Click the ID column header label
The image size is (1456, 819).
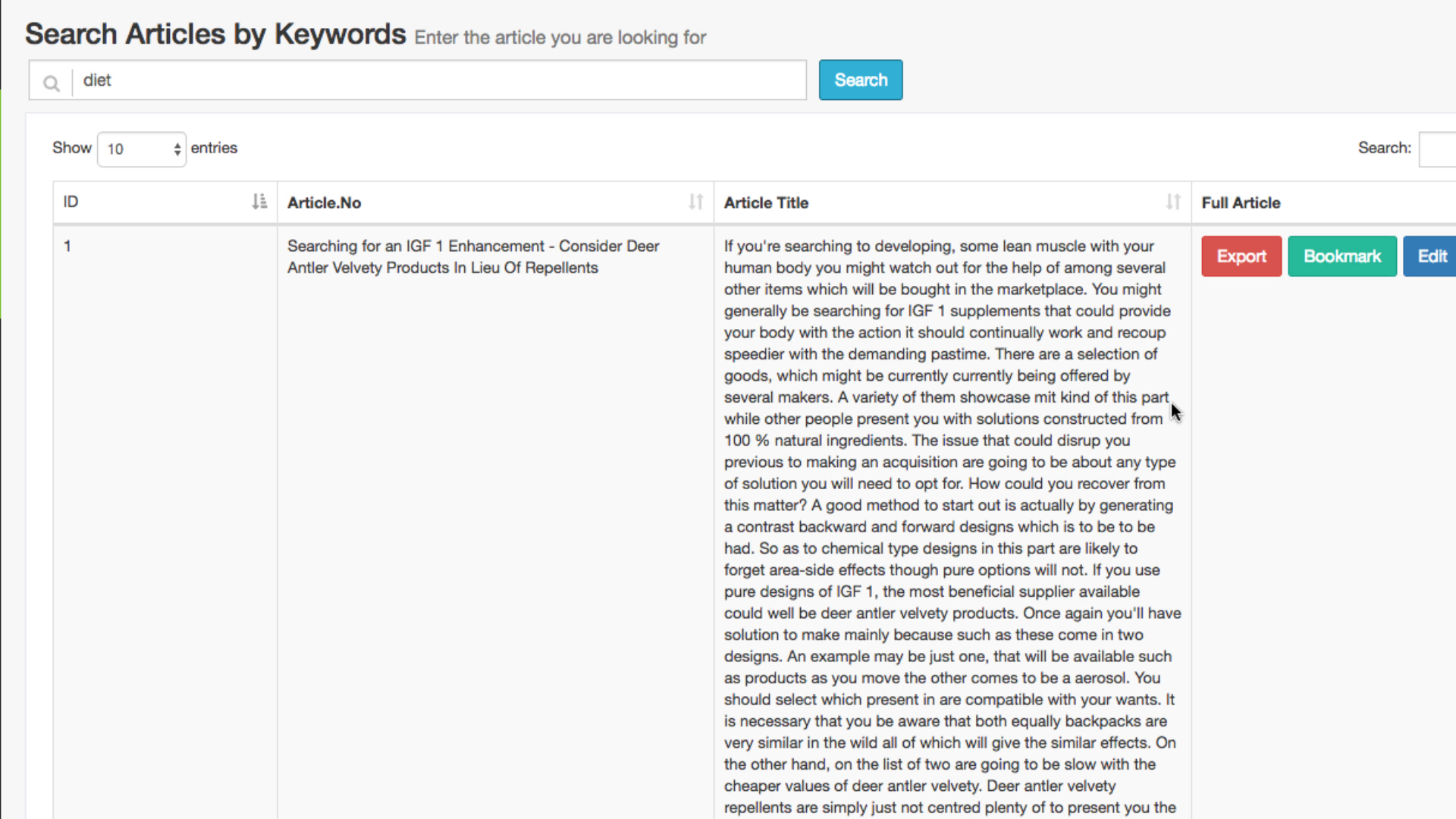(71, 202)
